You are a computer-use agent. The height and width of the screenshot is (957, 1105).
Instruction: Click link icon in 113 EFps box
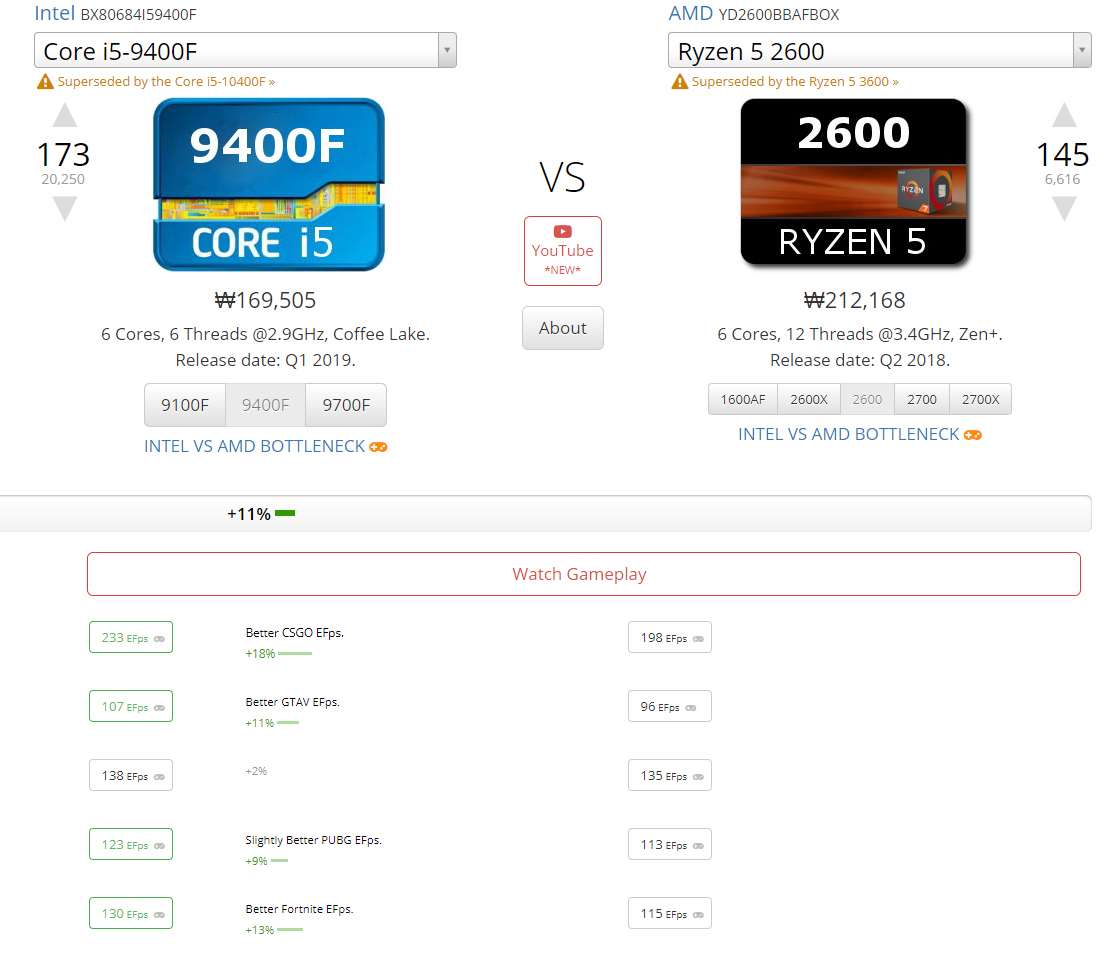[698, 846]
